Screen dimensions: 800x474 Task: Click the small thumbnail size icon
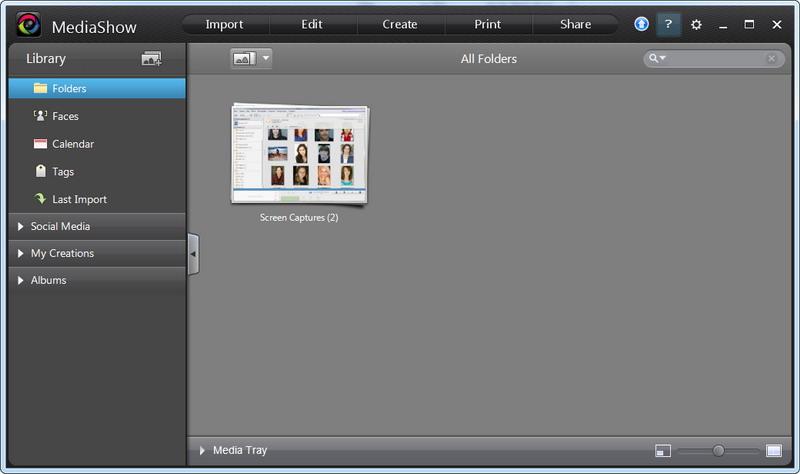point(663,451)
